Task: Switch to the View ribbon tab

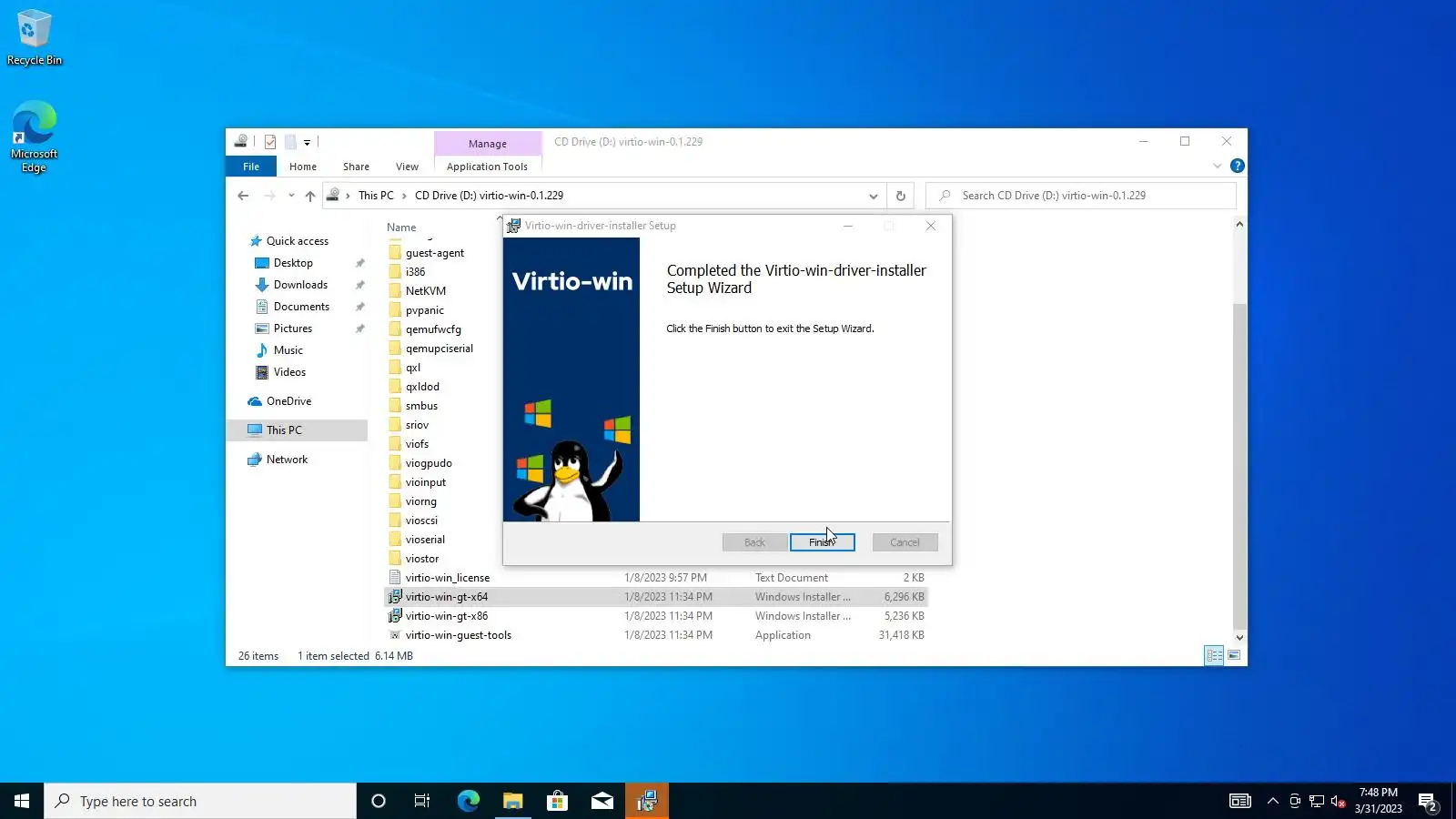Action: [x=407, y=167]
